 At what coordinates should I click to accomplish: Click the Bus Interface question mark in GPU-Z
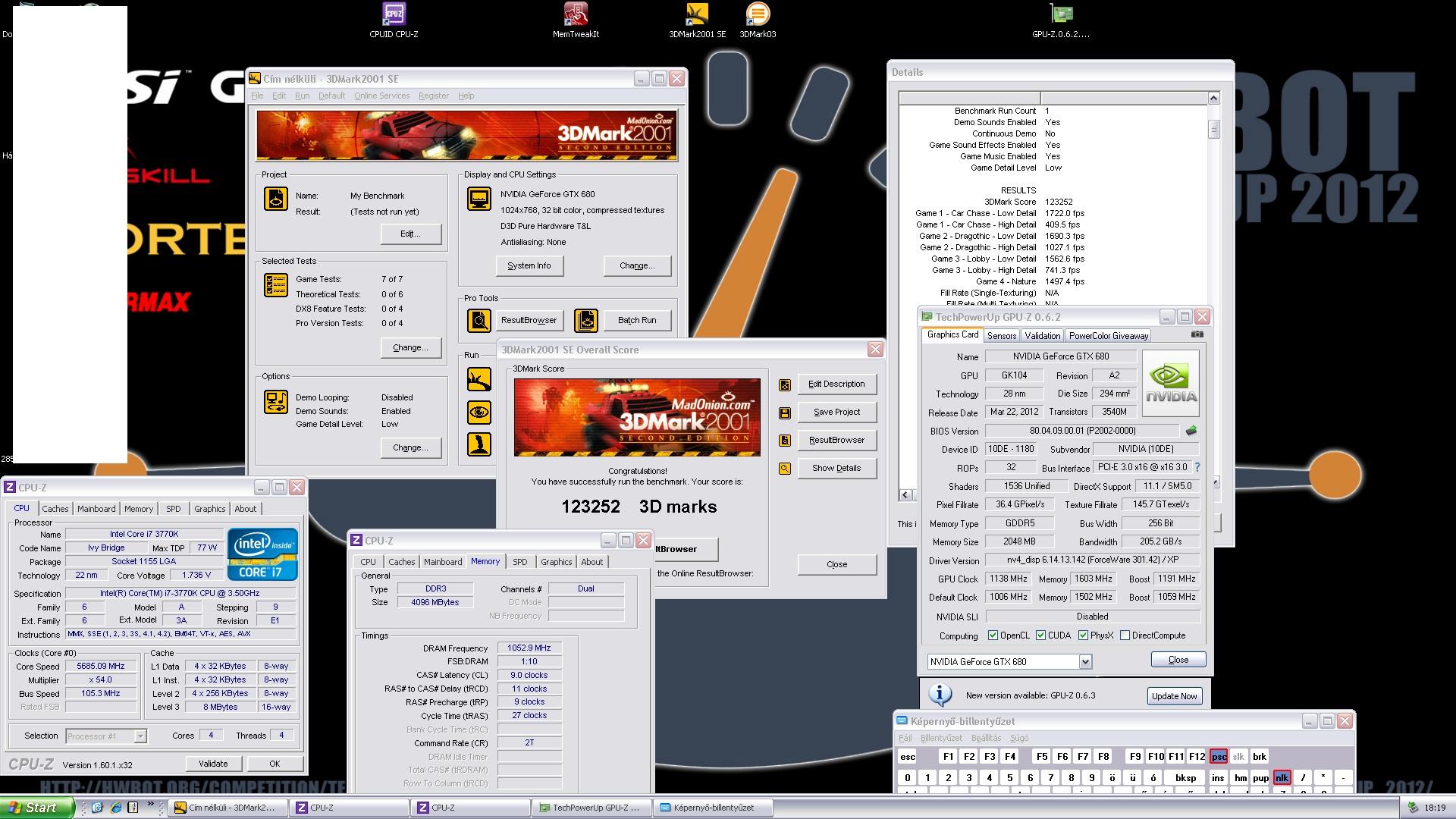tap(1197, 468)
